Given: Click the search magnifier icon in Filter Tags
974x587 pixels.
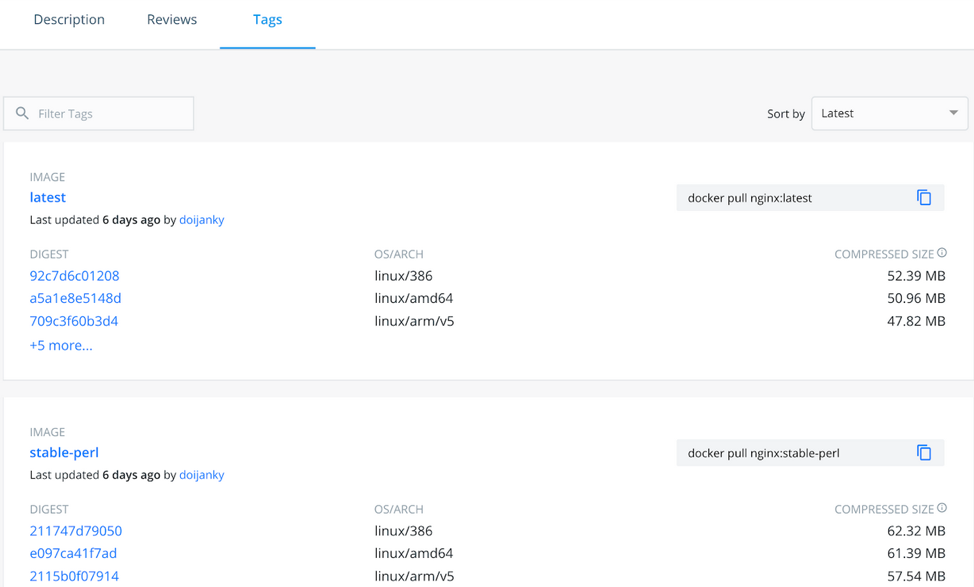Looking at the screenshot, I should pyautogui.click(x=22, y=113).
